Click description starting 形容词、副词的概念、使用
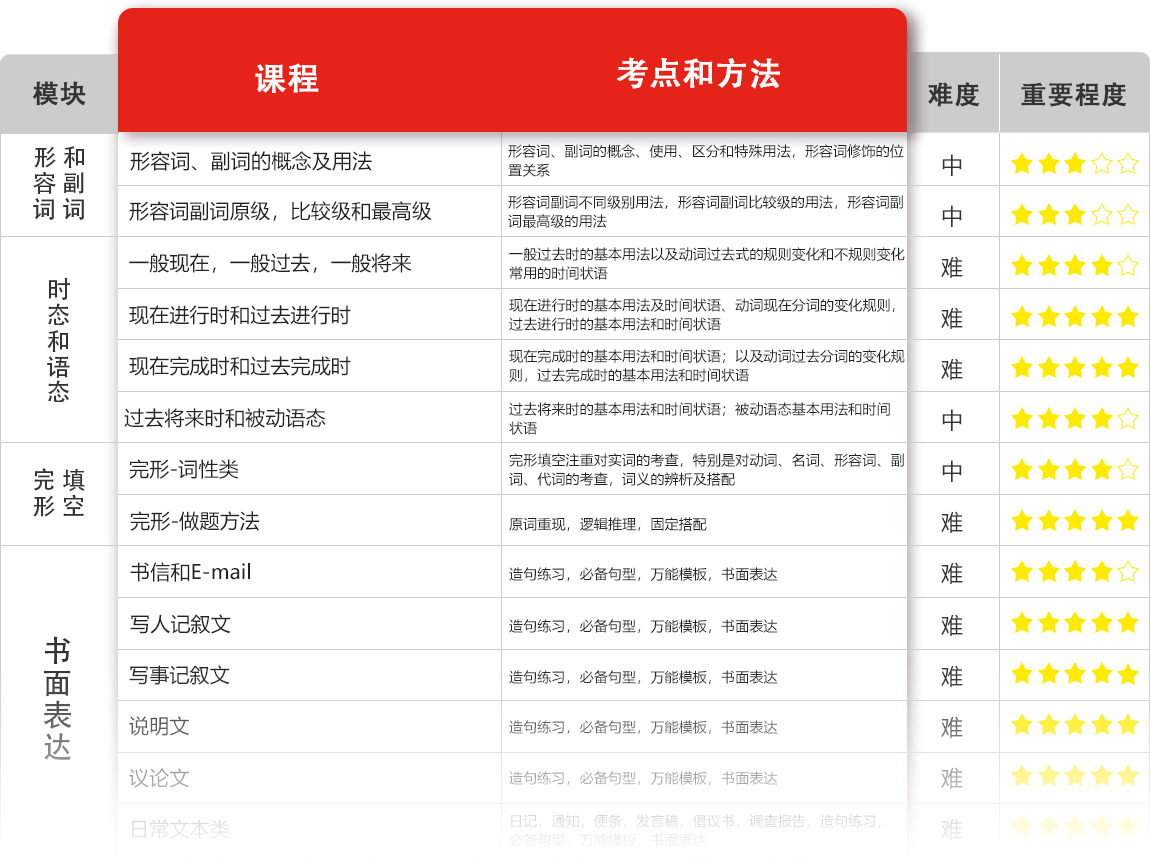Viewport: 1150px width, 858px height. tap(706, 161)
